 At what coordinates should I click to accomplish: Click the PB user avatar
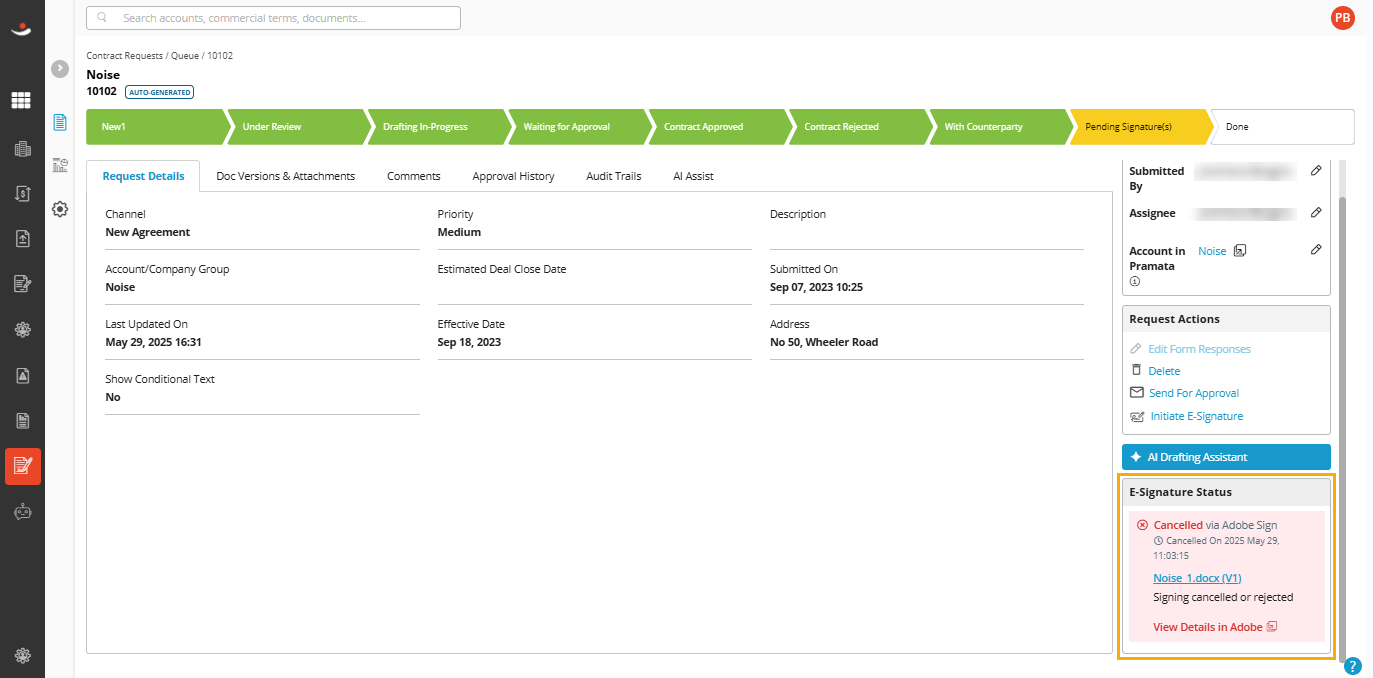[1342, 17]
